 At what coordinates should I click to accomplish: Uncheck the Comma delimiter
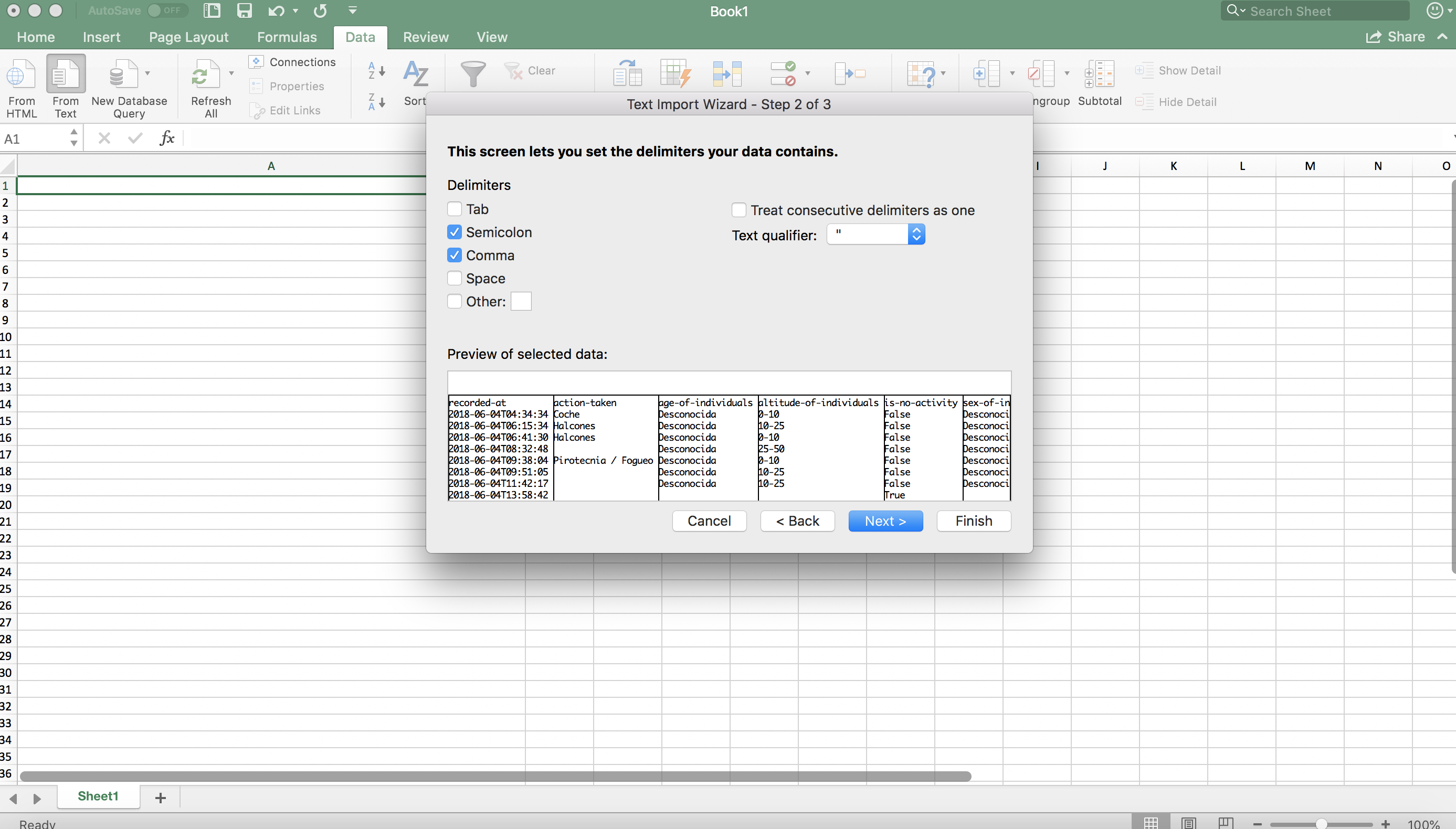point(454,256)
